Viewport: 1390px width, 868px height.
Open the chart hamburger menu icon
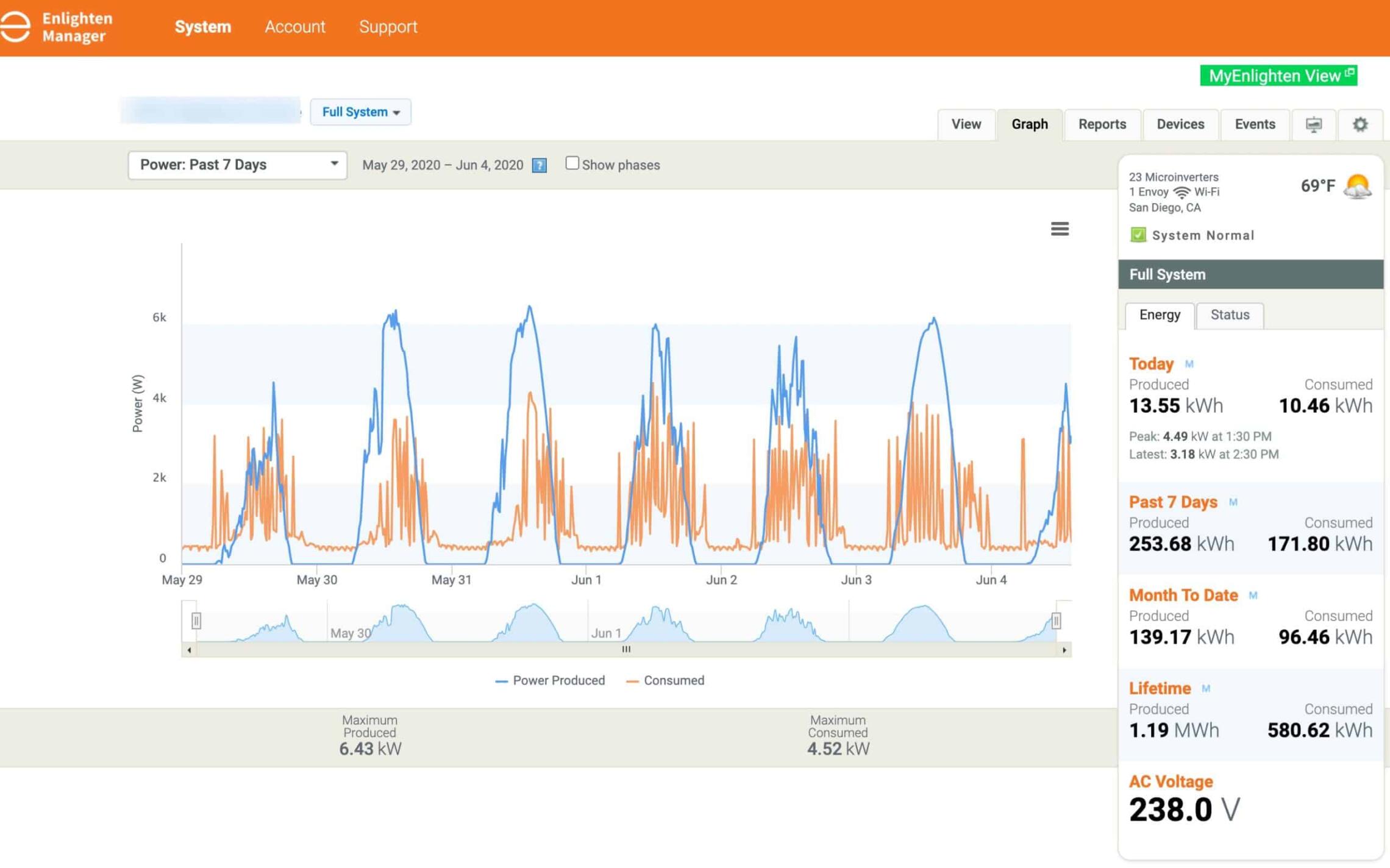(x=1060, y=229)
